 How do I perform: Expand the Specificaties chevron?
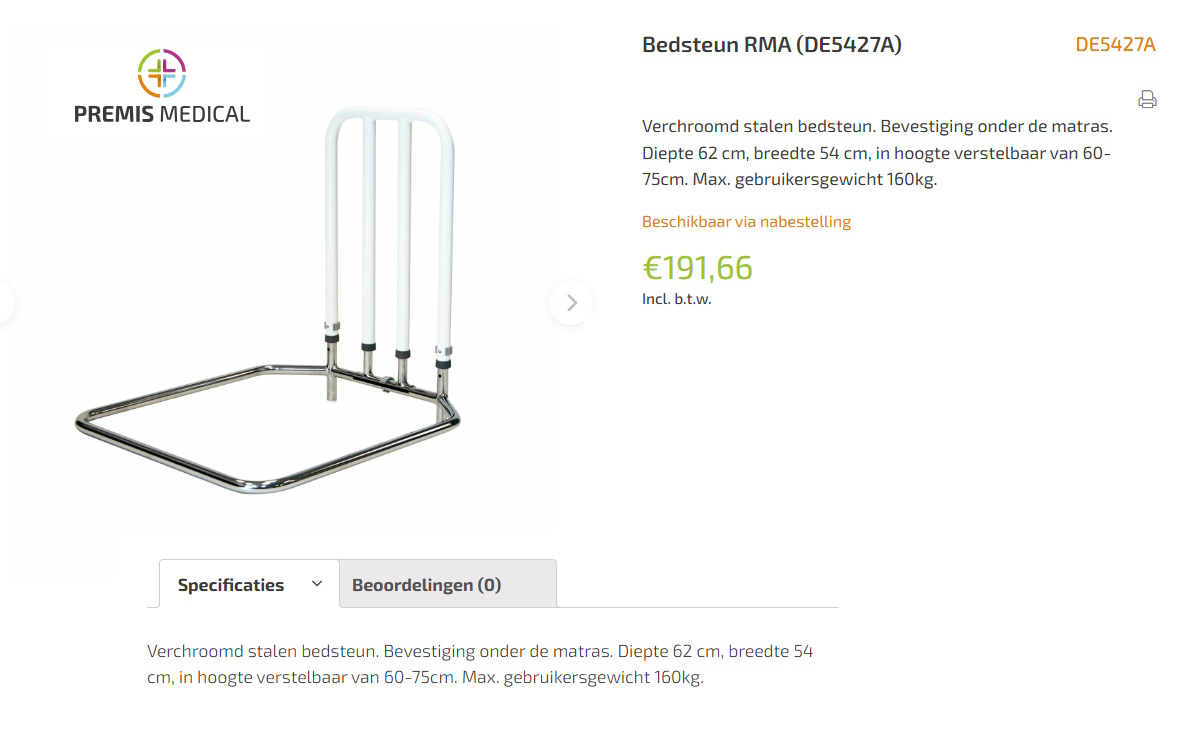click(x=317, y=584)
